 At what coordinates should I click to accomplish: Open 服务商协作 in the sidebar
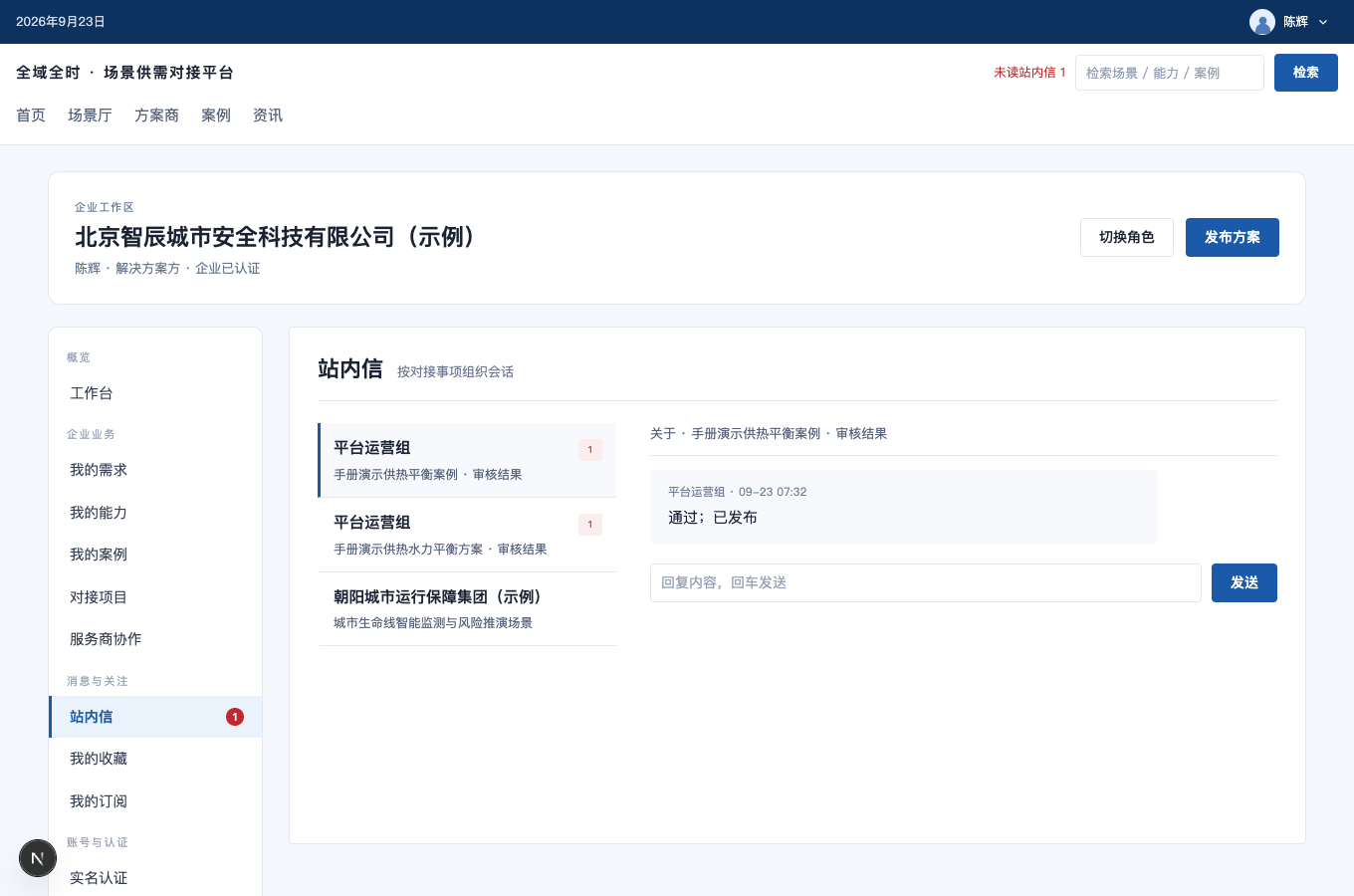click(x=155, y=639)
